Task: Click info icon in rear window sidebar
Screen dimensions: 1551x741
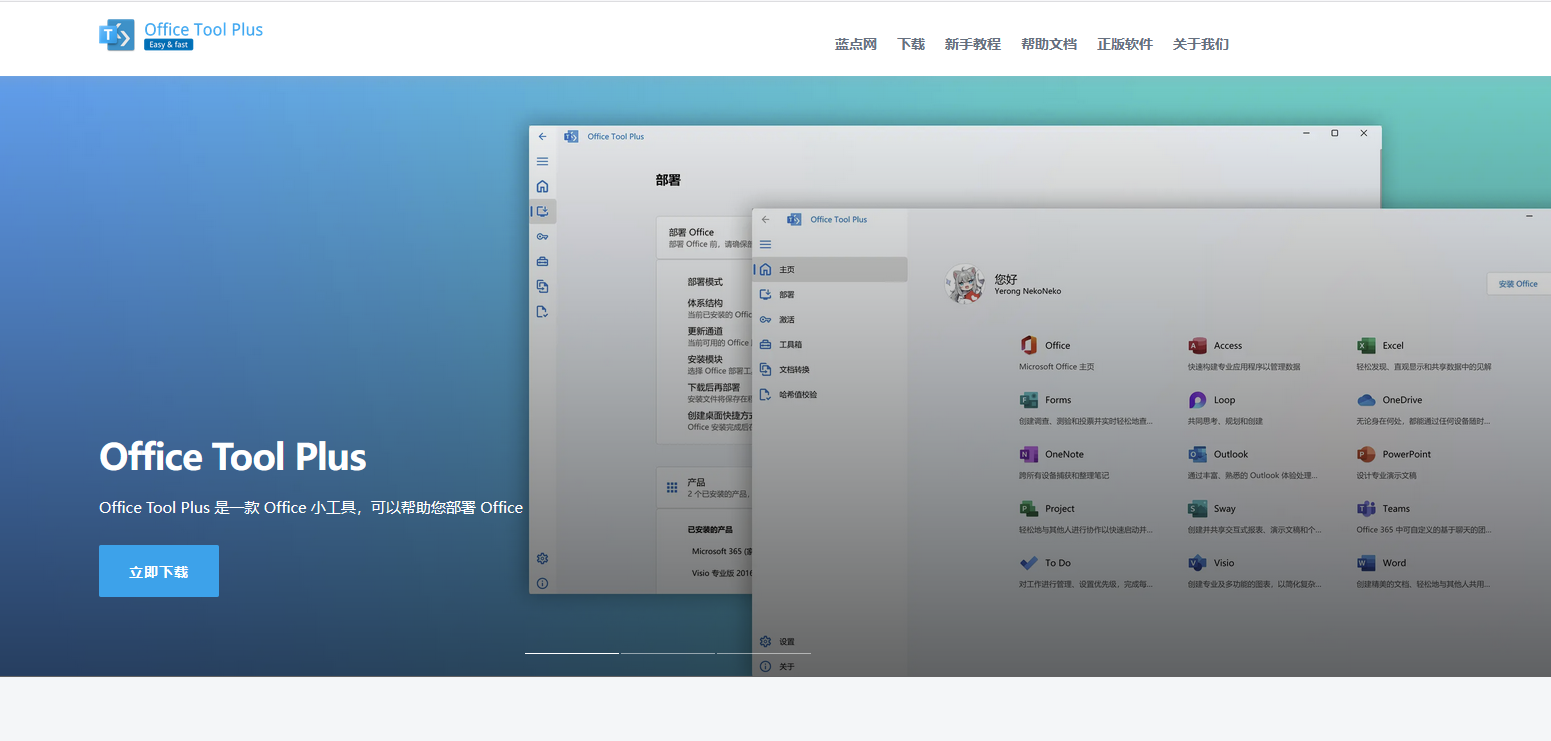Action: (542, 583)
